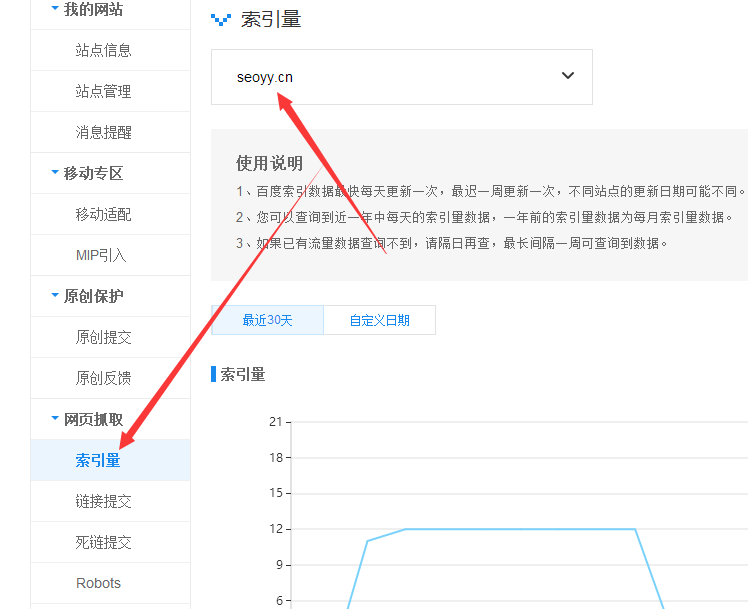Click the 索引量 page title icon

click(x=220, y=19)
